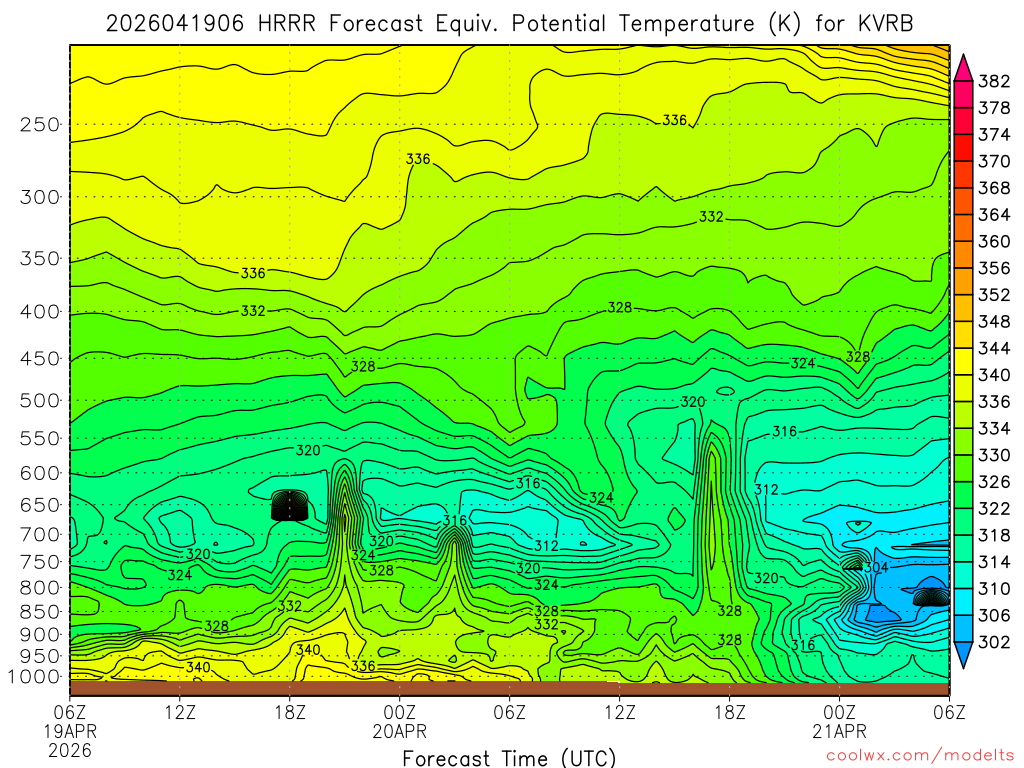Click the 450 pressure axis label
Viewport: 1024px width, 768px height.
pyautogui.click(x=40, y=359)
